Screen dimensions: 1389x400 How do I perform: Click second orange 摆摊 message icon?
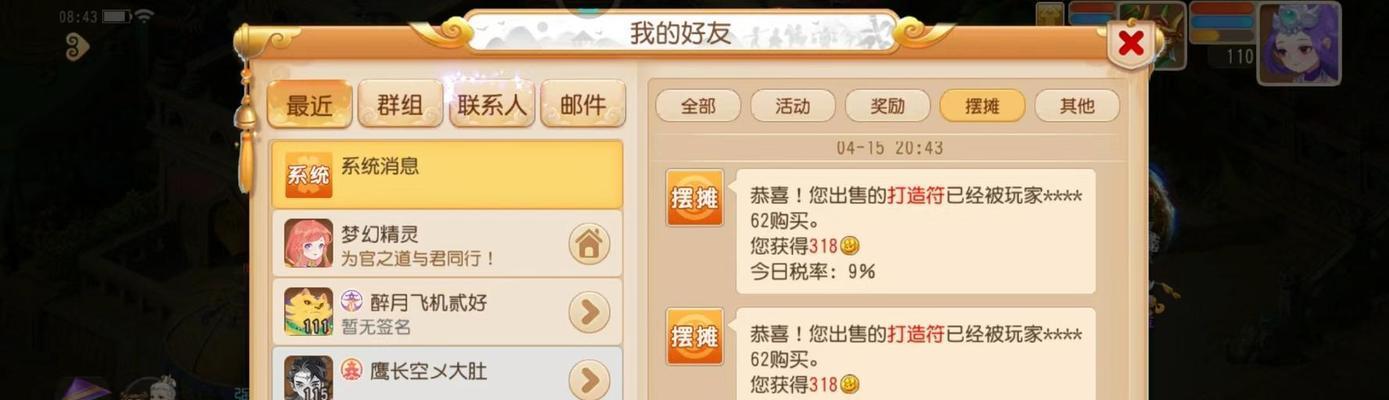point(695,336)
